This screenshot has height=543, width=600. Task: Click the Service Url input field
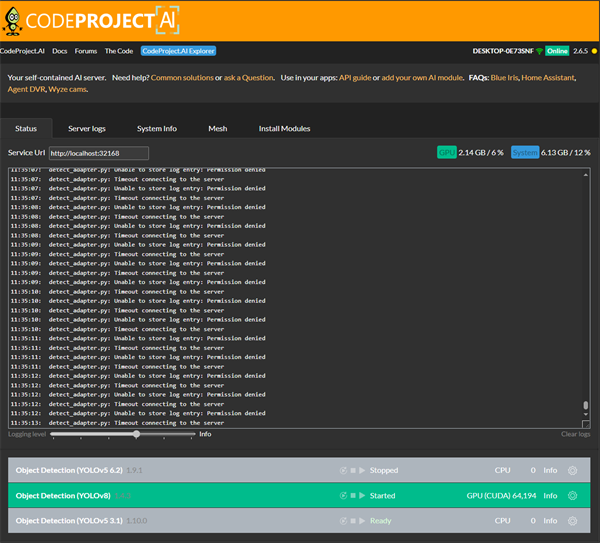[x=99, y=153]
